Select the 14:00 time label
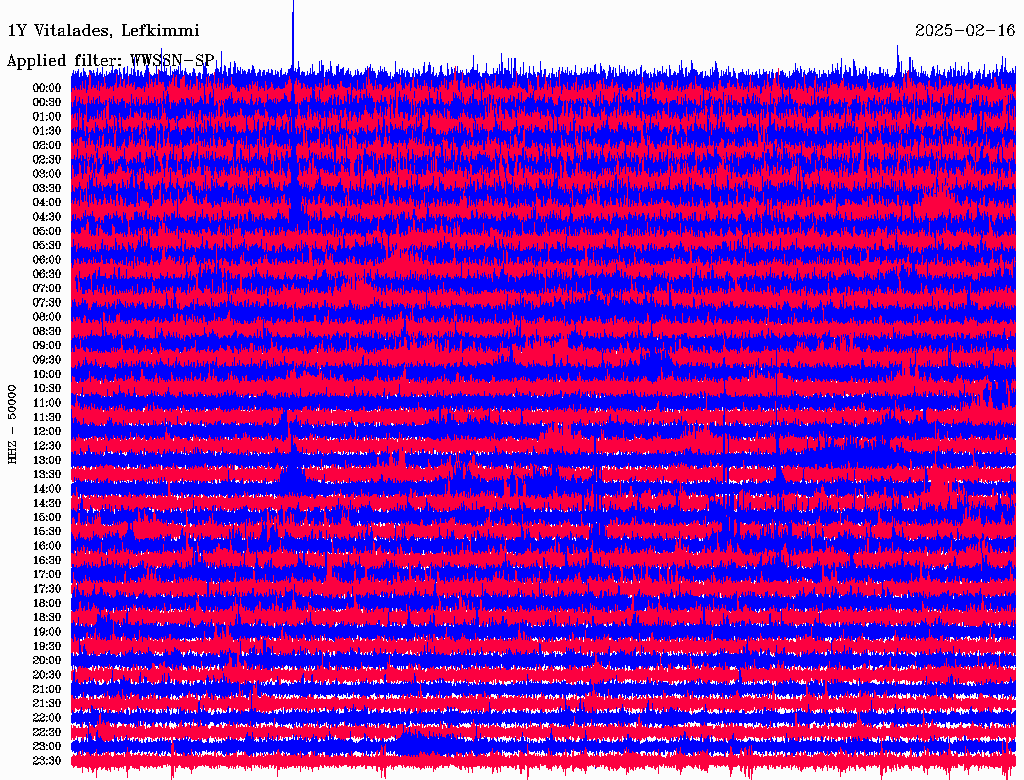Screen dimensions: 1024x780 pyautogui.click(x=47, y=489)
